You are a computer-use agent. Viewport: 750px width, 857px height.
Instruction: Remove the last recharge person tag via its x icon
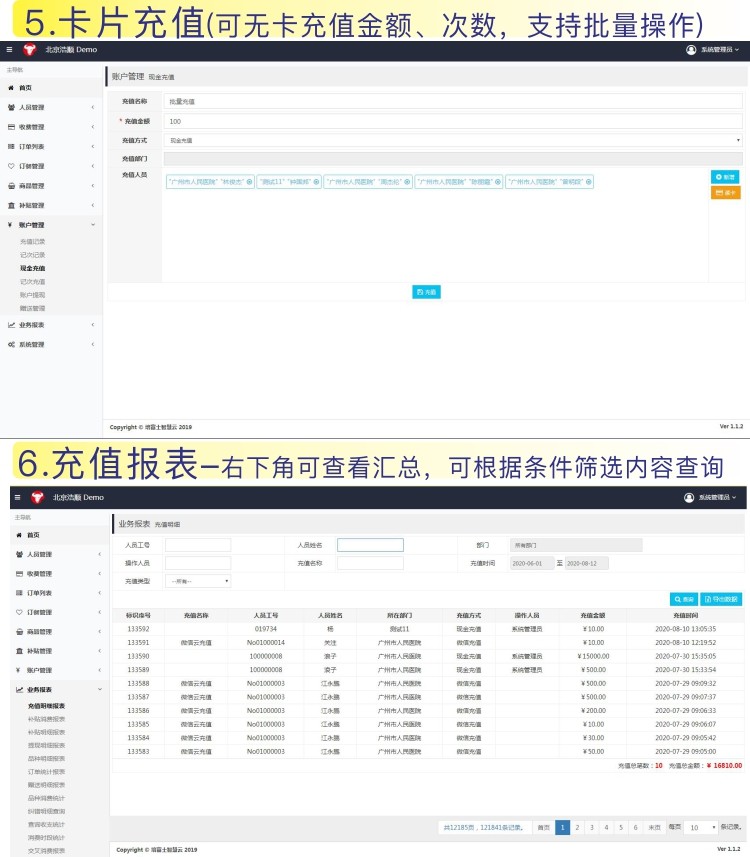589,182
